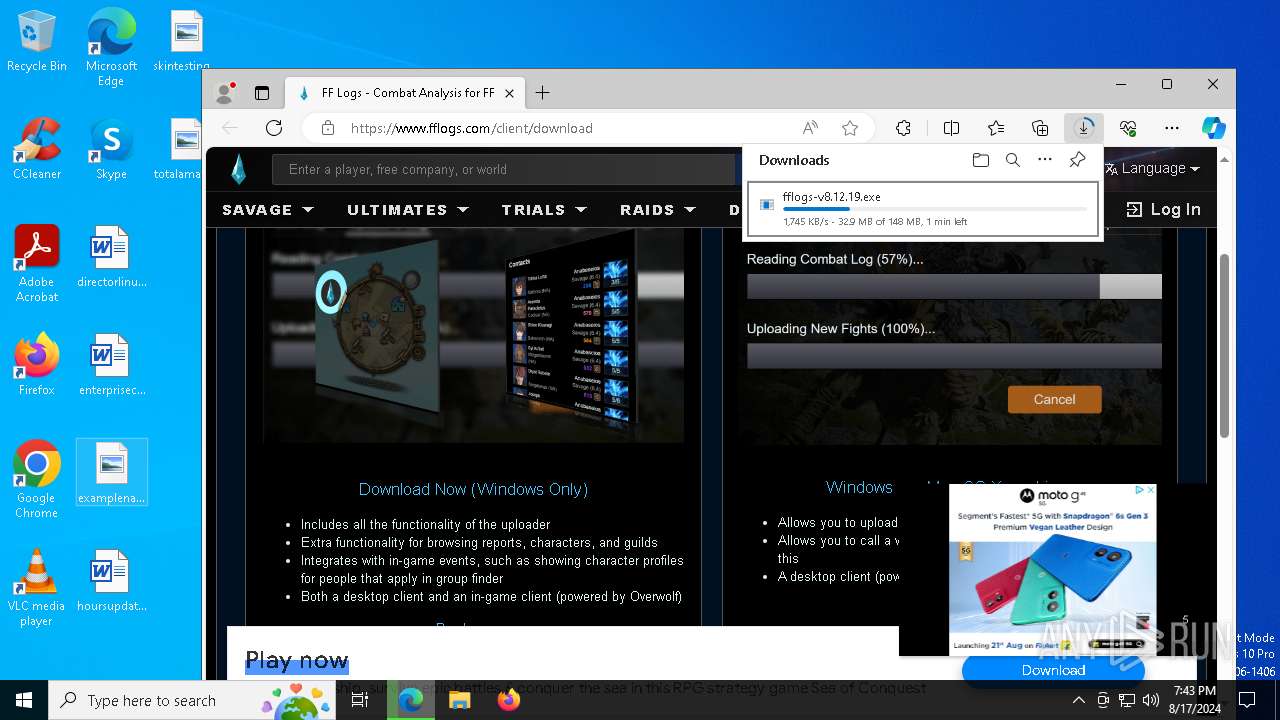Viewport: 1280px width, 720px height.
Task: Show hidden system tray icons
Action: point(1078,700)
